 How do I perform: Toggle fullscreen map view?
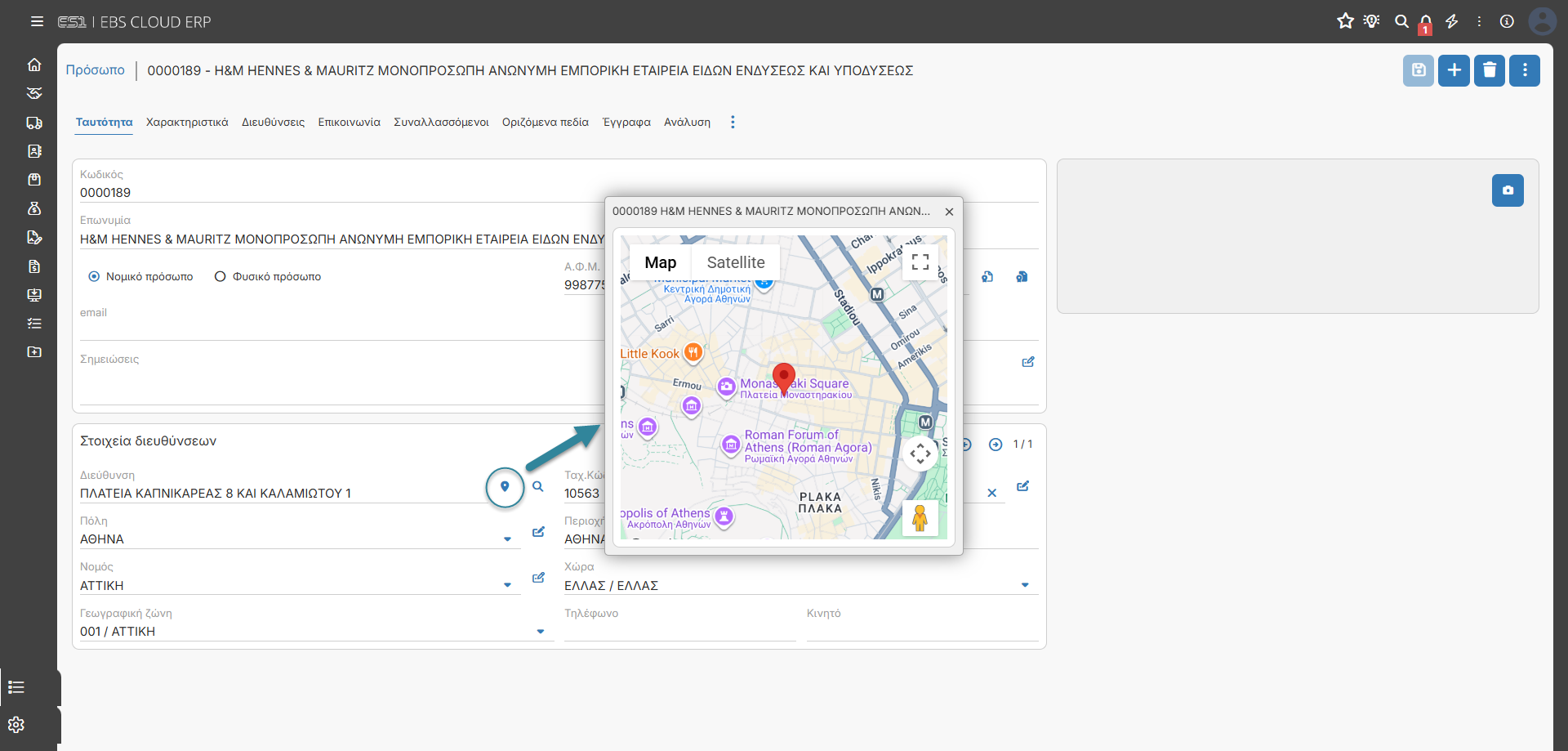point(920,262)
